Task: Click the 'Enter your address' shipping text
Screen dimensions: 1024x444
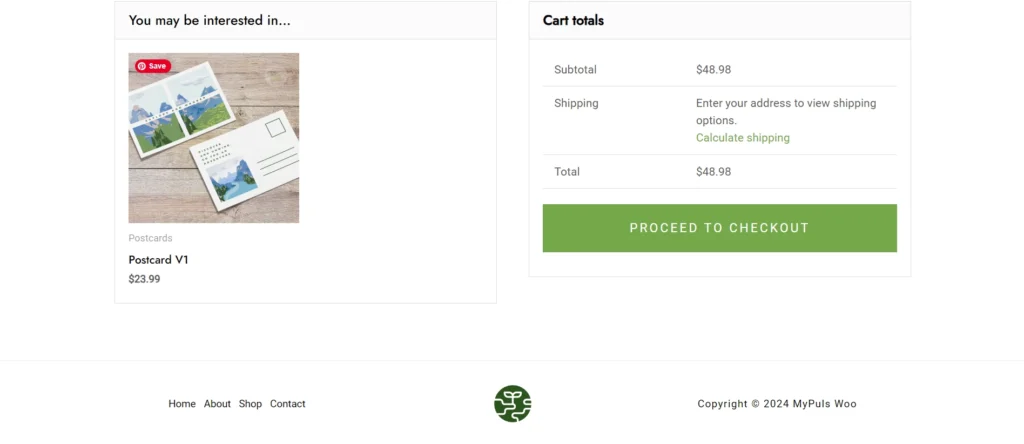Action: click(x=785, y=111)
